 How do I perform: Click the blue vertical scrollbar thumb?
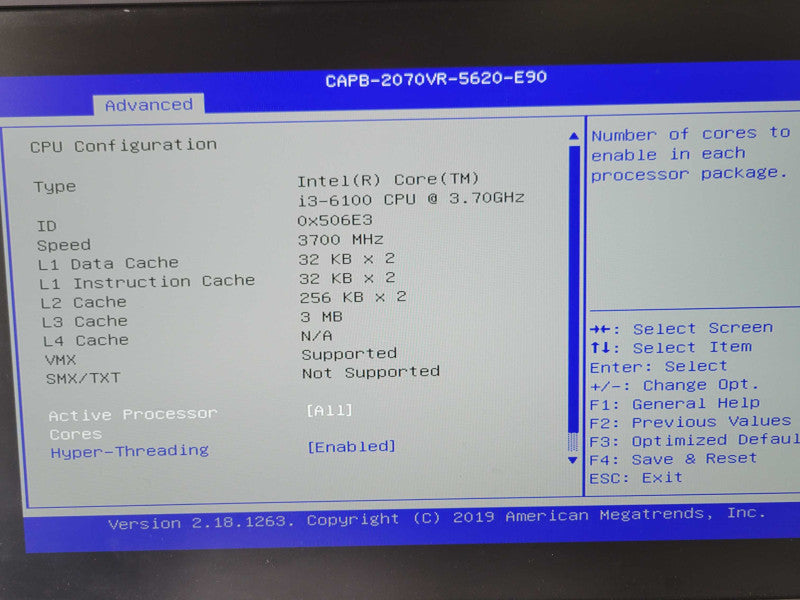tap(573, 290)
